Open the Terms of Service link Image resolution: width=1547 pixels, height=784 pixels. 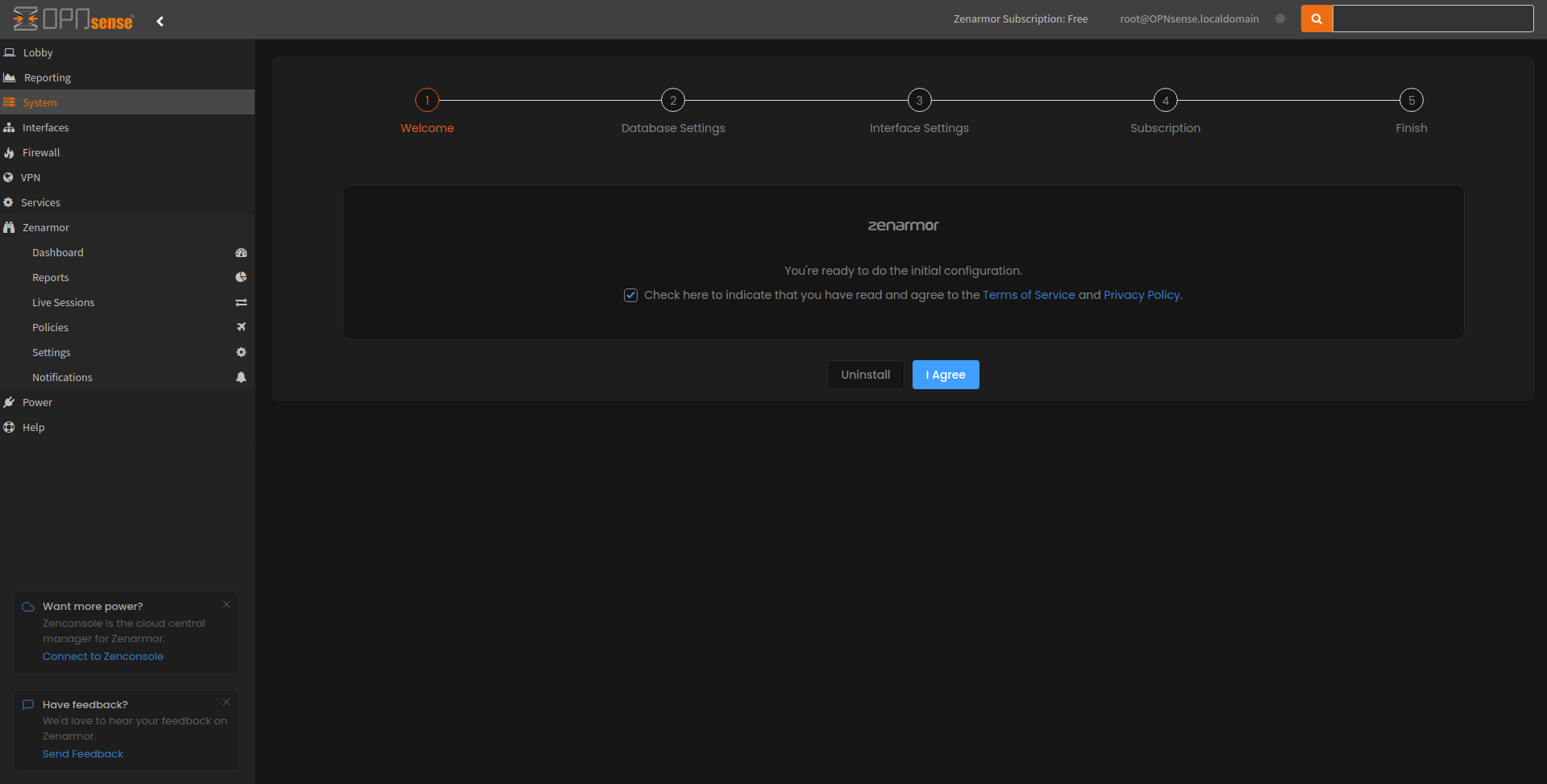coord(1029,295)
